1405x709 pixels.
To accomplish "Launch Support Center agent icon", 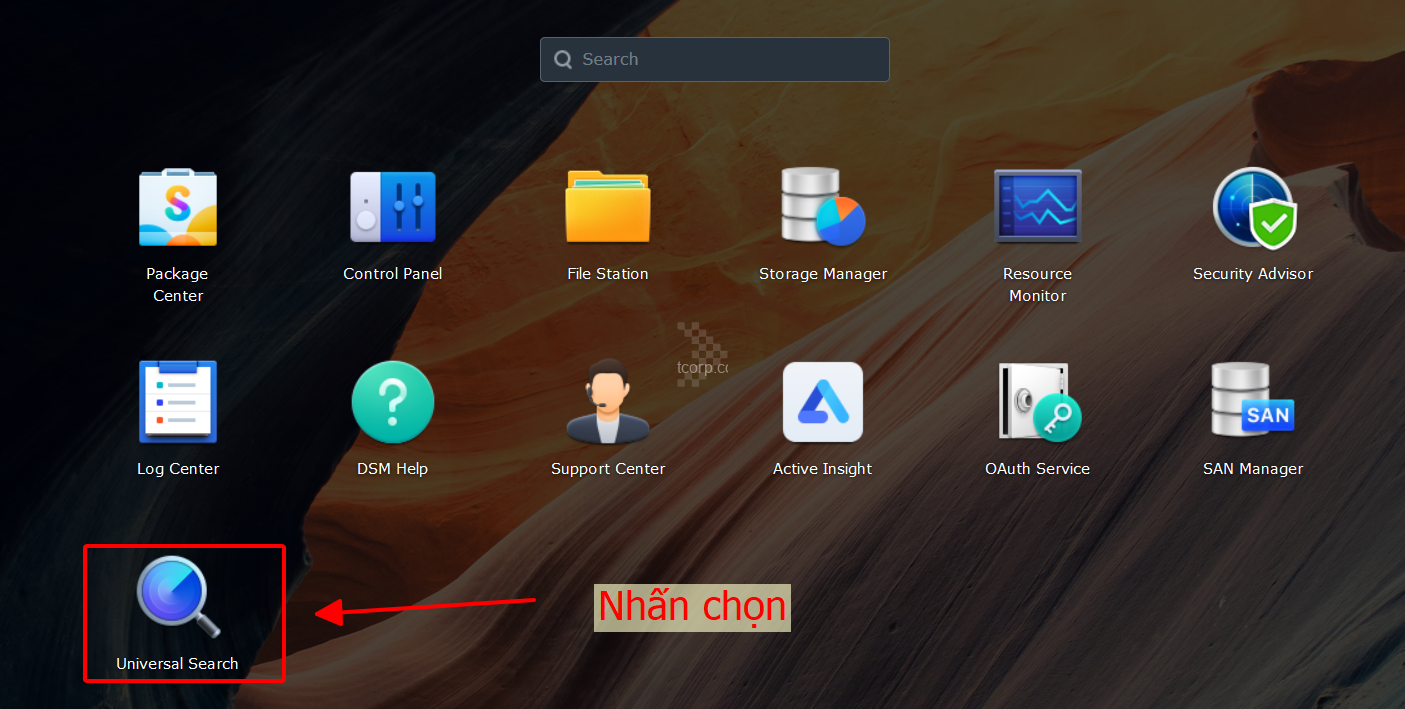I will click(607, 402).
